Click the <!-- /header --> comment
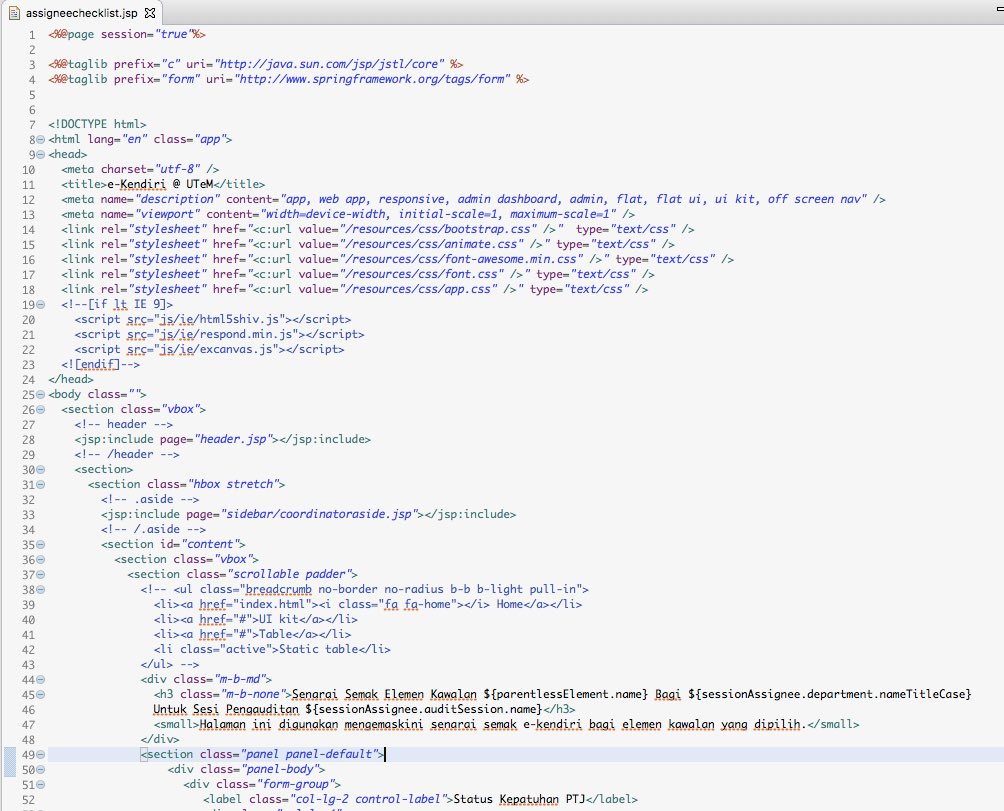 [127, 454]
